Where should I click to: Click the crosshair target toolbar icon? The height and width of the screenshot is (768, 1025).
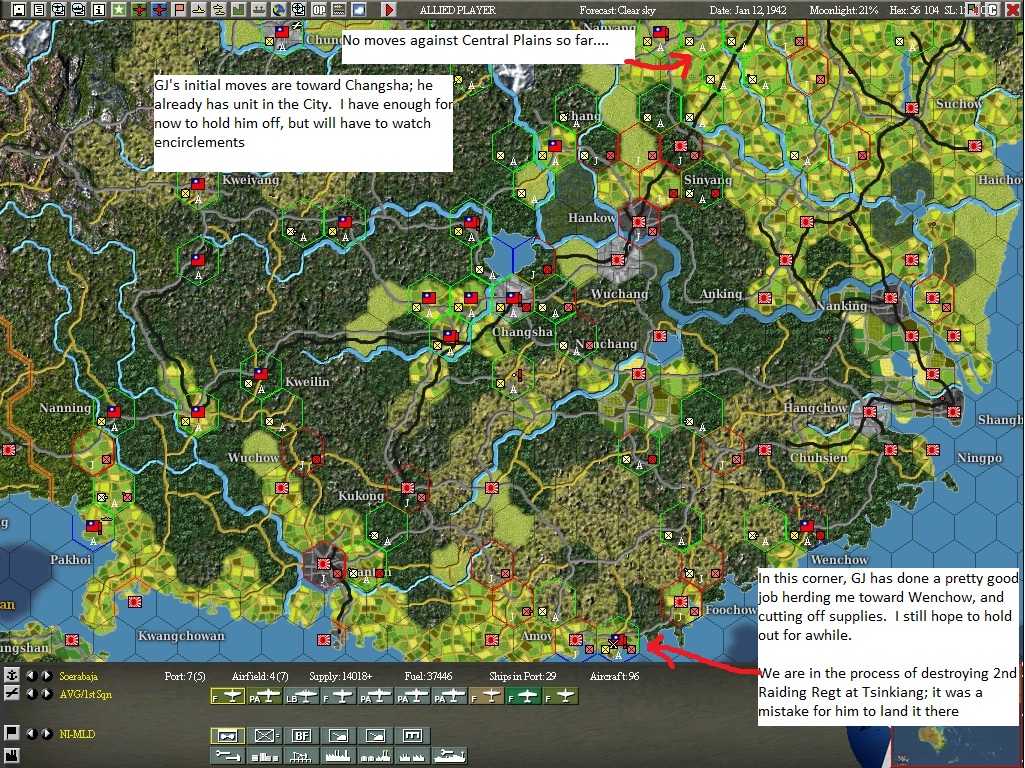click(298, 10)
